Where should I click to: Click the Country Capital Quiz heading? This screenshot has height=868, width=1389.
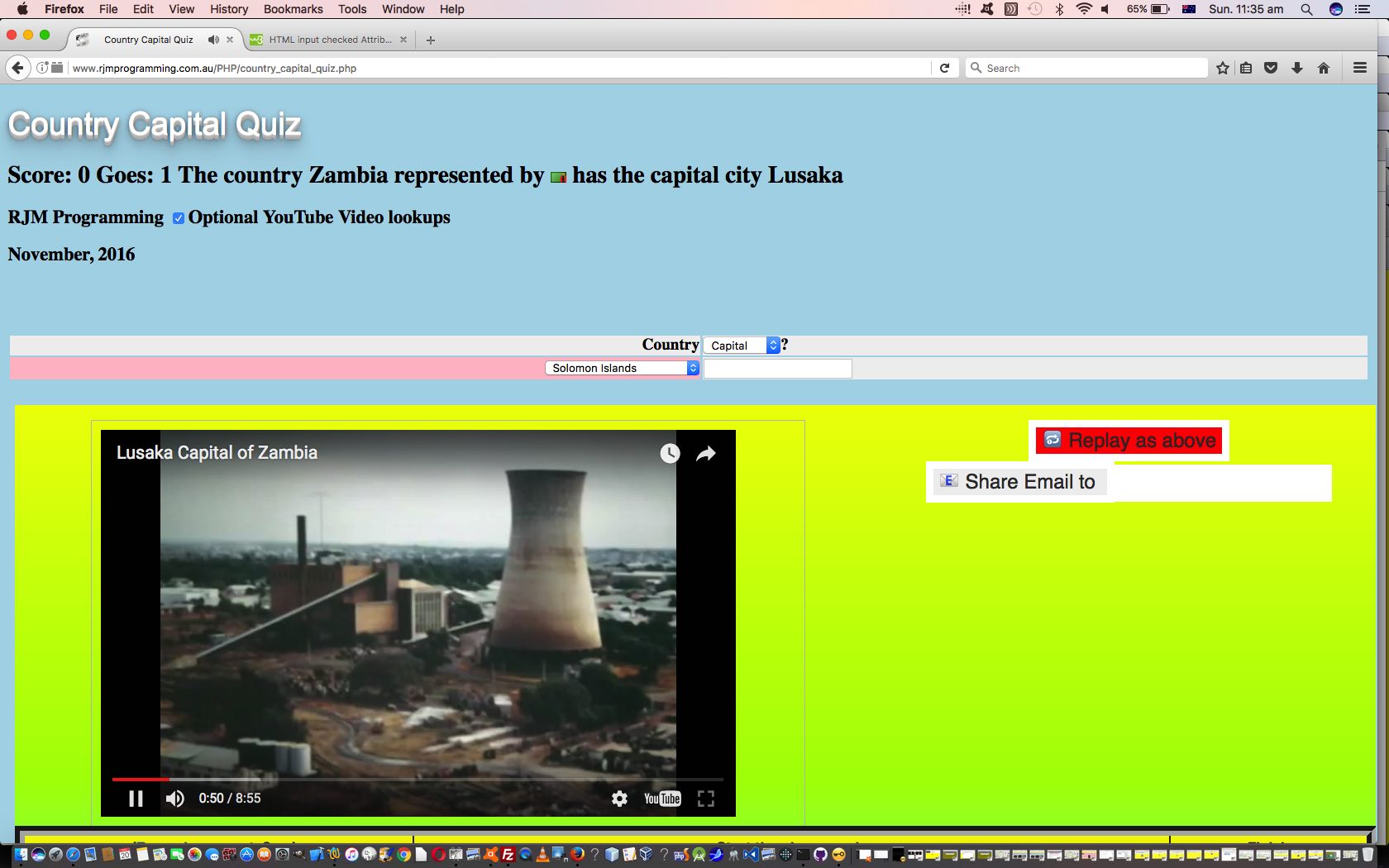155,125
